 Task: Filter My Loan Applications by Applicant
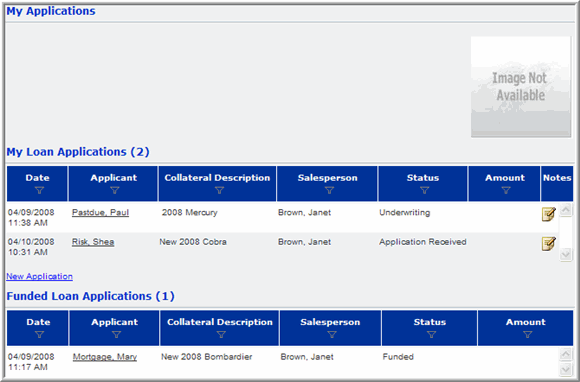click(115, 190)
